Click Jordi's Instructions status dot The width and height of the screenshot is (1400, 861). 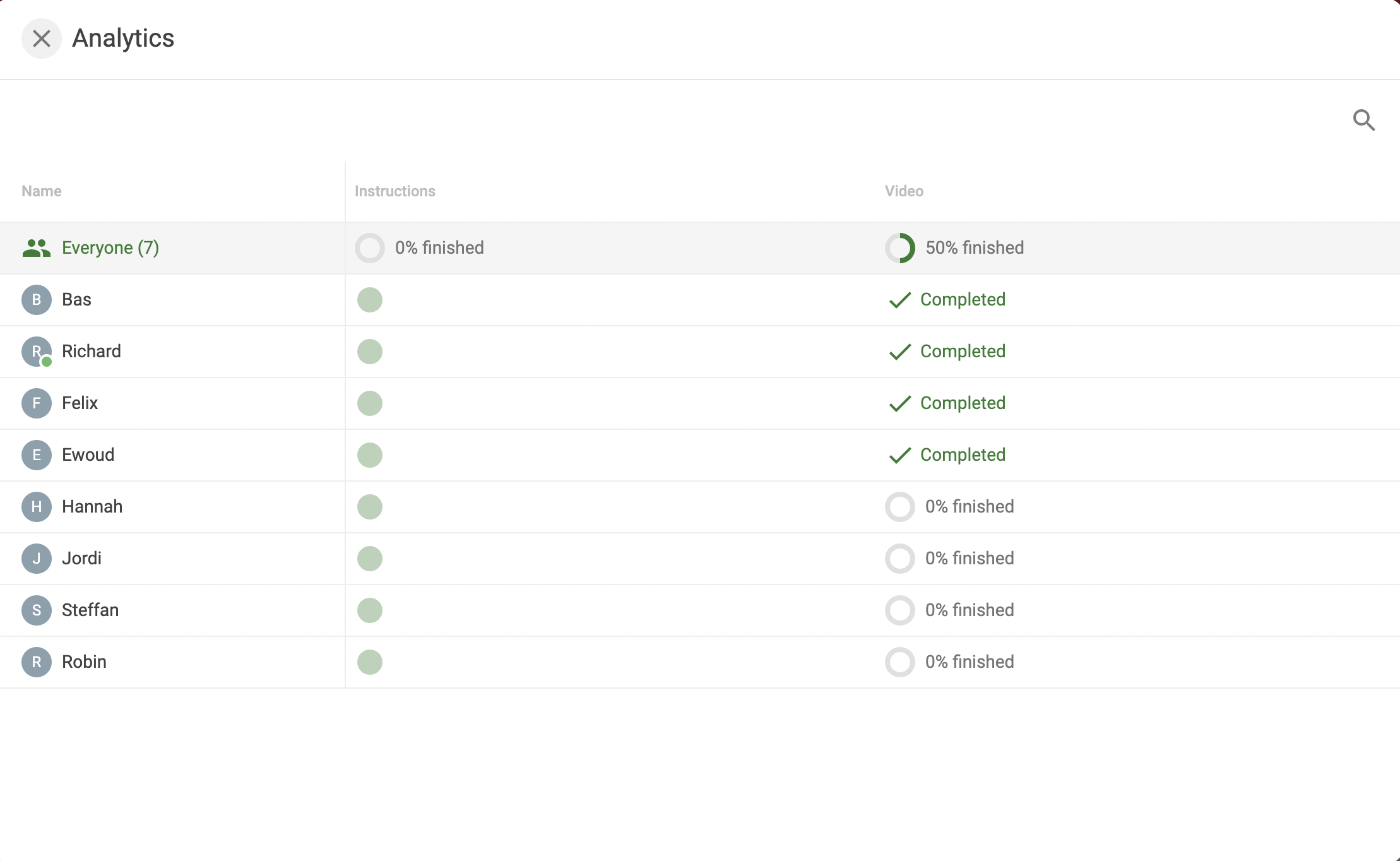tap(370, 559)
